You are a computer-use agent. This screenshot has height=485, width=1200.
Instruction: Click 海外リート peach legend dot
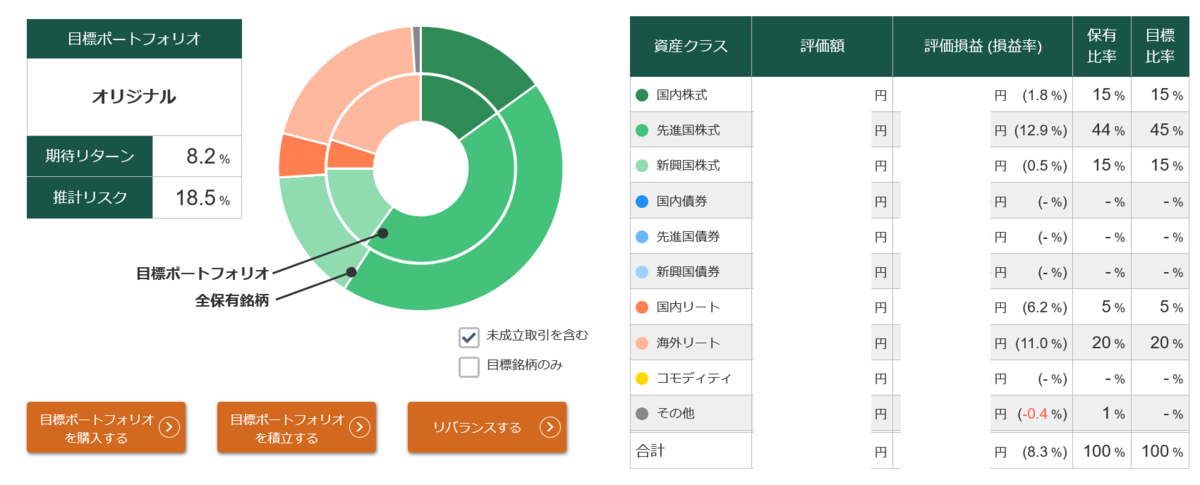coord(642,343)
